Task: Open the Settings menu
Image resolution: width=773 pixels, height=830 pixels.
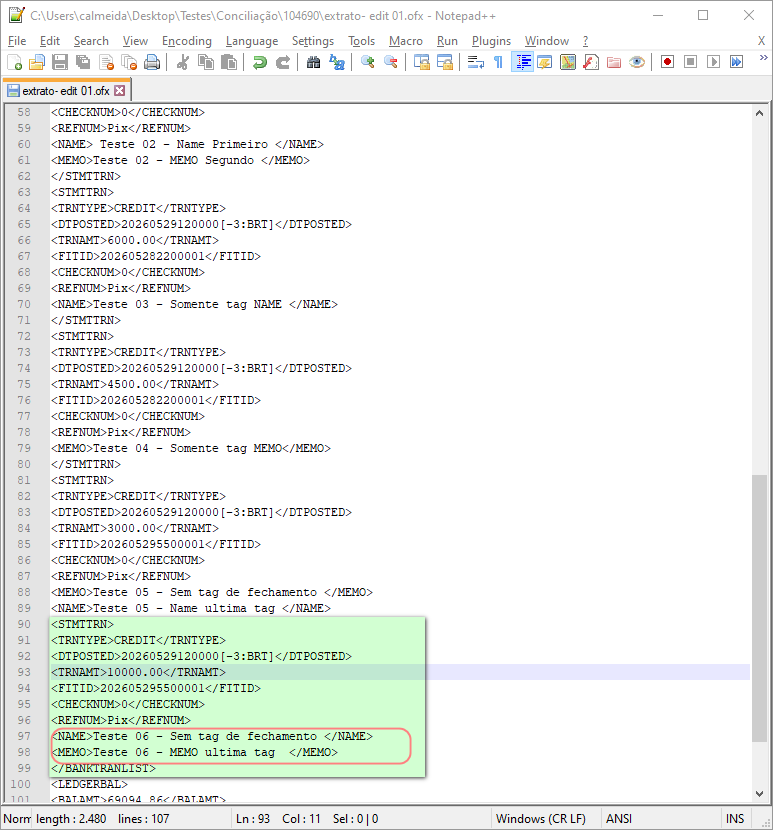Action: [312, 41]
